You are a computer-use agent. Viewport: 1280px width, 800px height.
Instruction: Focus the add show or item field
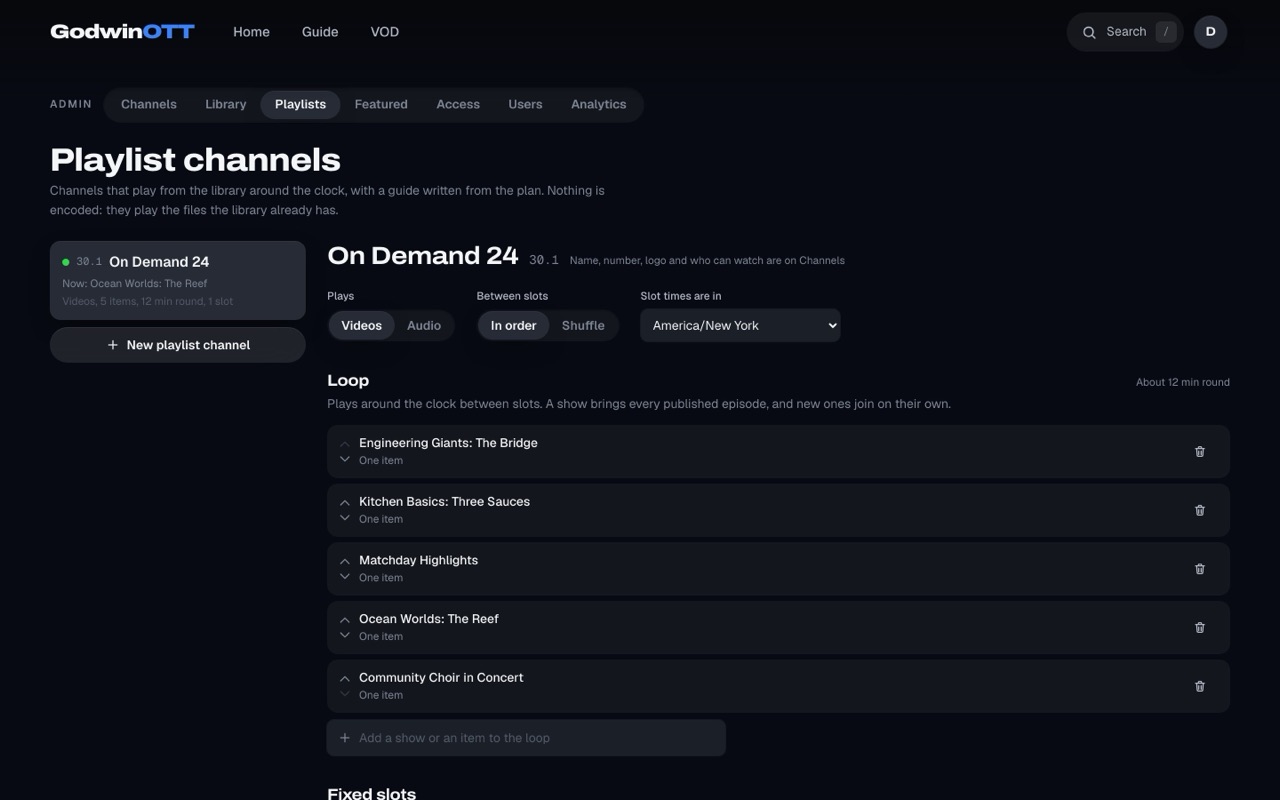pos(526,738)
